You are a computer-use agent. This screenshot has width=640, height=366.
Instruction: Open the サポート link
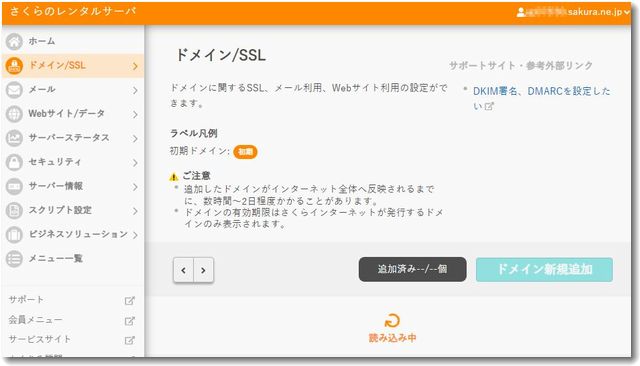click(x=26, y=299)
